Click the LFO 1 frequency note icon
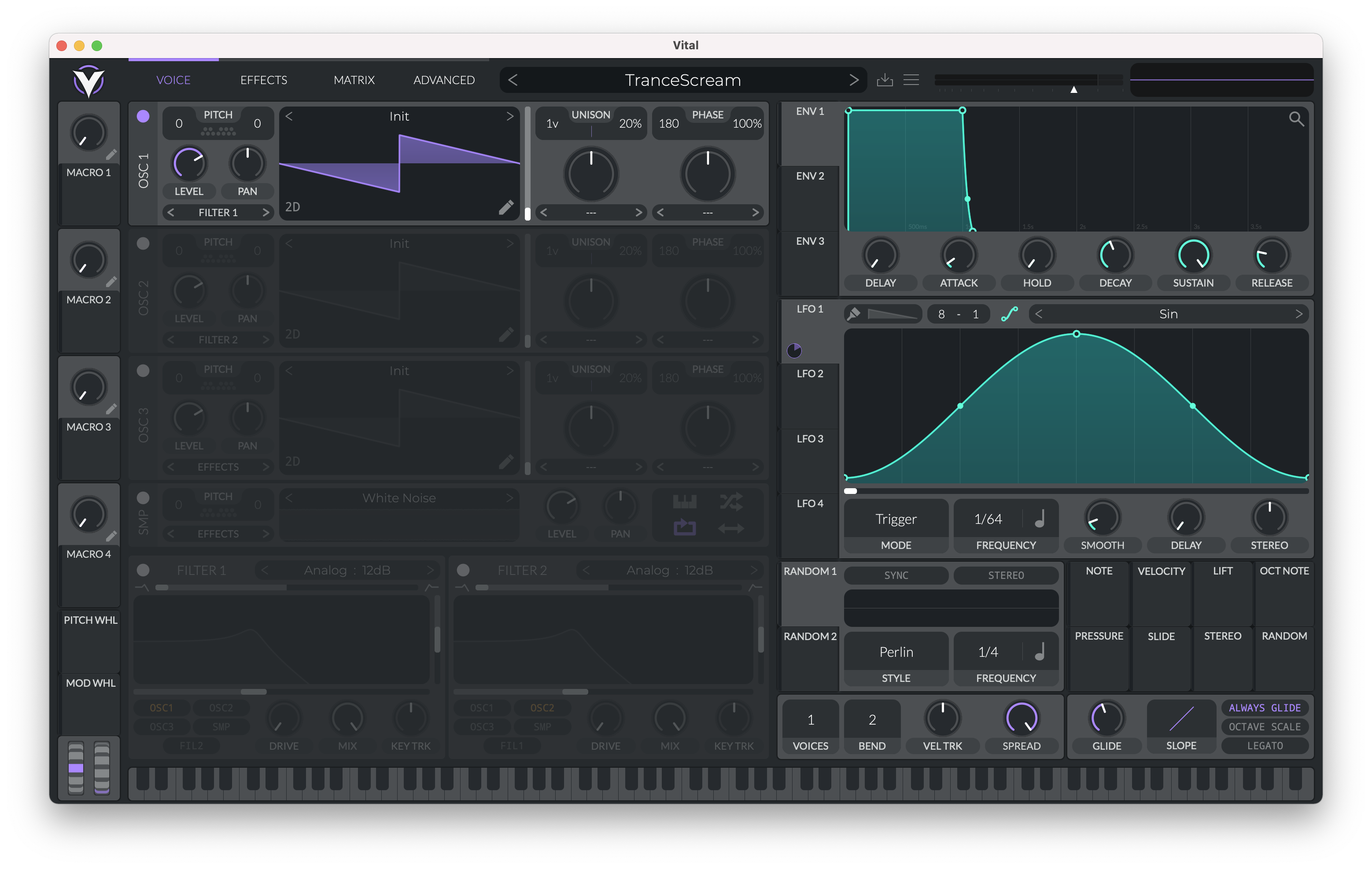This screenshot has height=869, width=1372. click(x=1040, y=519)
